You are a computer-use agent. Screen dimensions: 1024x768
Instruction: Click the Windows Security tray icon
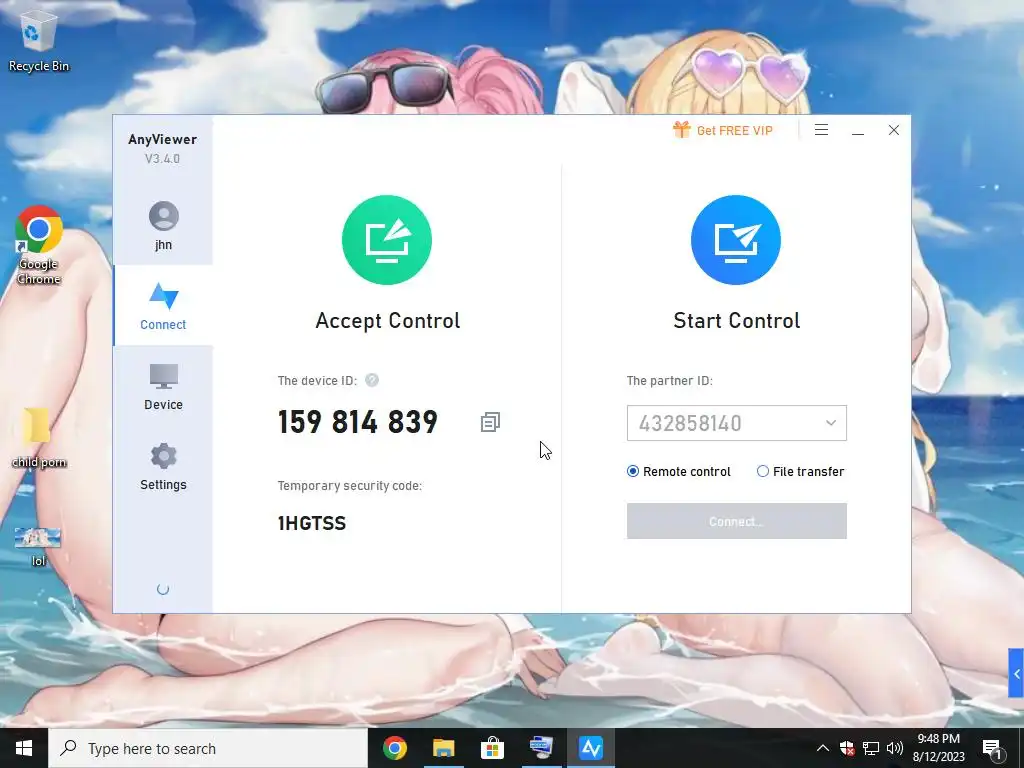[847, 748]
